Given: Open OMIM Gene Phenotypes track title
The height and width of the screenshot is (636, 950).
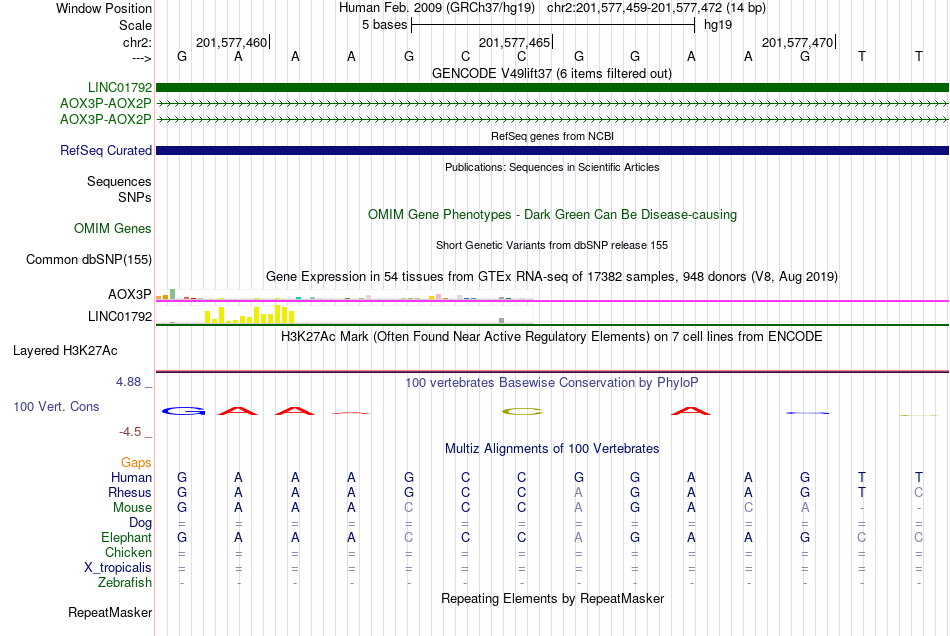Looking at the screenshot, I should (x=552, y=214).
